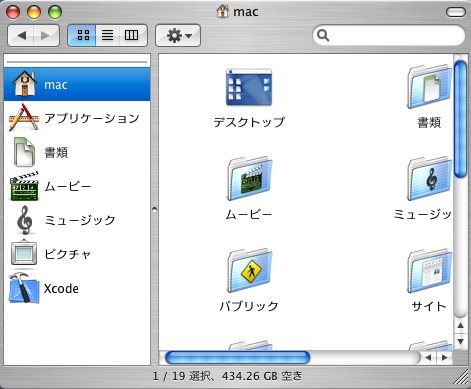
Task: Switch to icon view
Action: (x=82, y=35)
